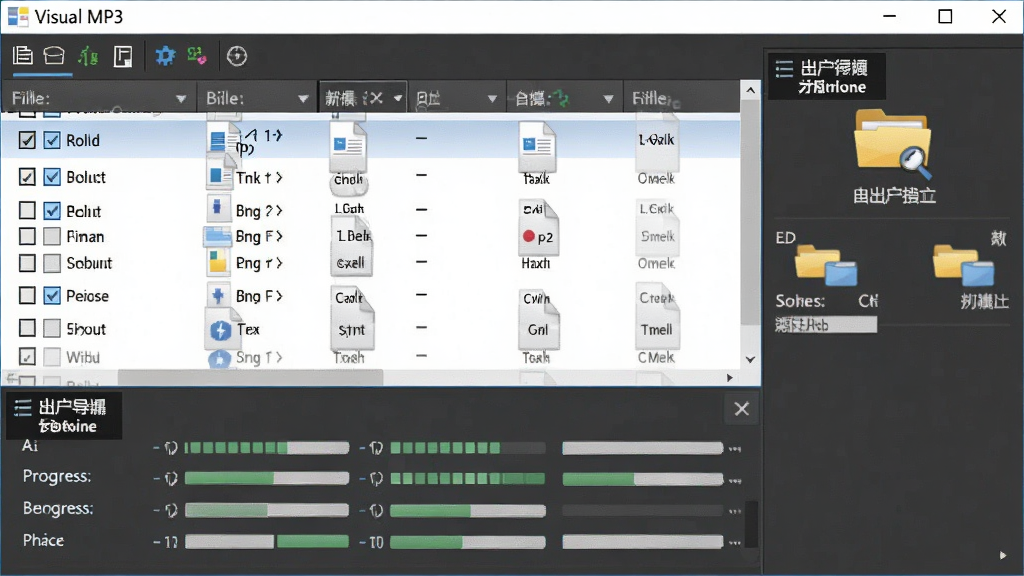Expand the Tnk chevron in Boluct row
Screen dimensions: 1024x576
tap(279, 177)
